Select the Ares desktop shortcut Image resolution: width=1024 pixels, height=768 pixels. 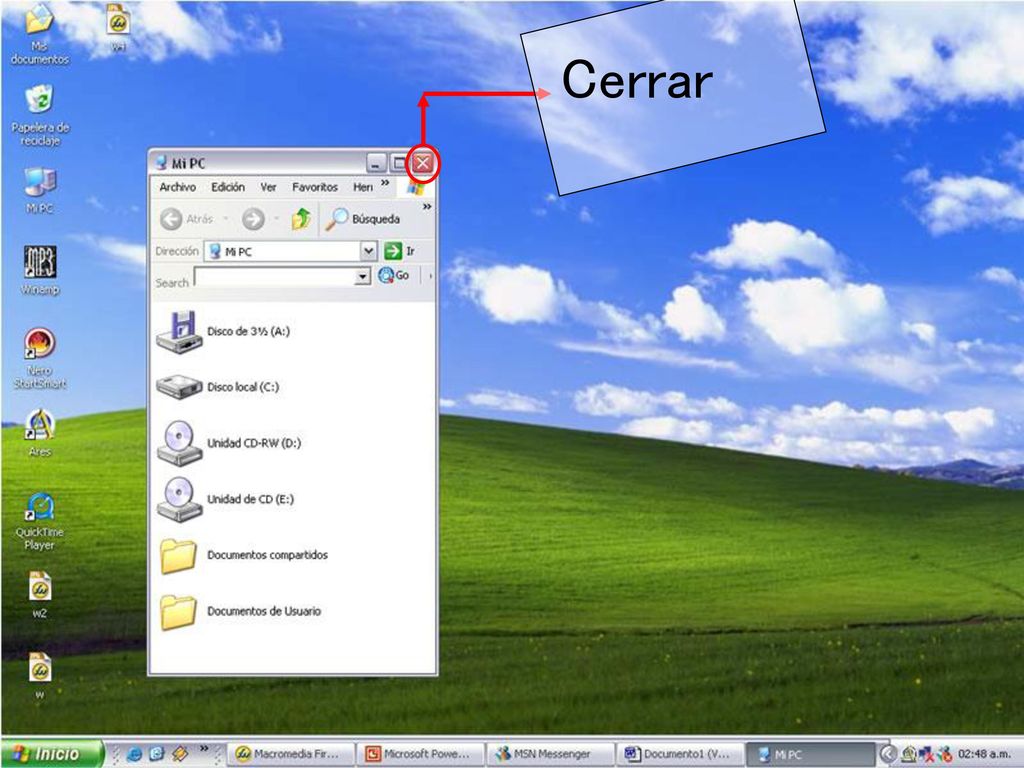coord(40,432)
